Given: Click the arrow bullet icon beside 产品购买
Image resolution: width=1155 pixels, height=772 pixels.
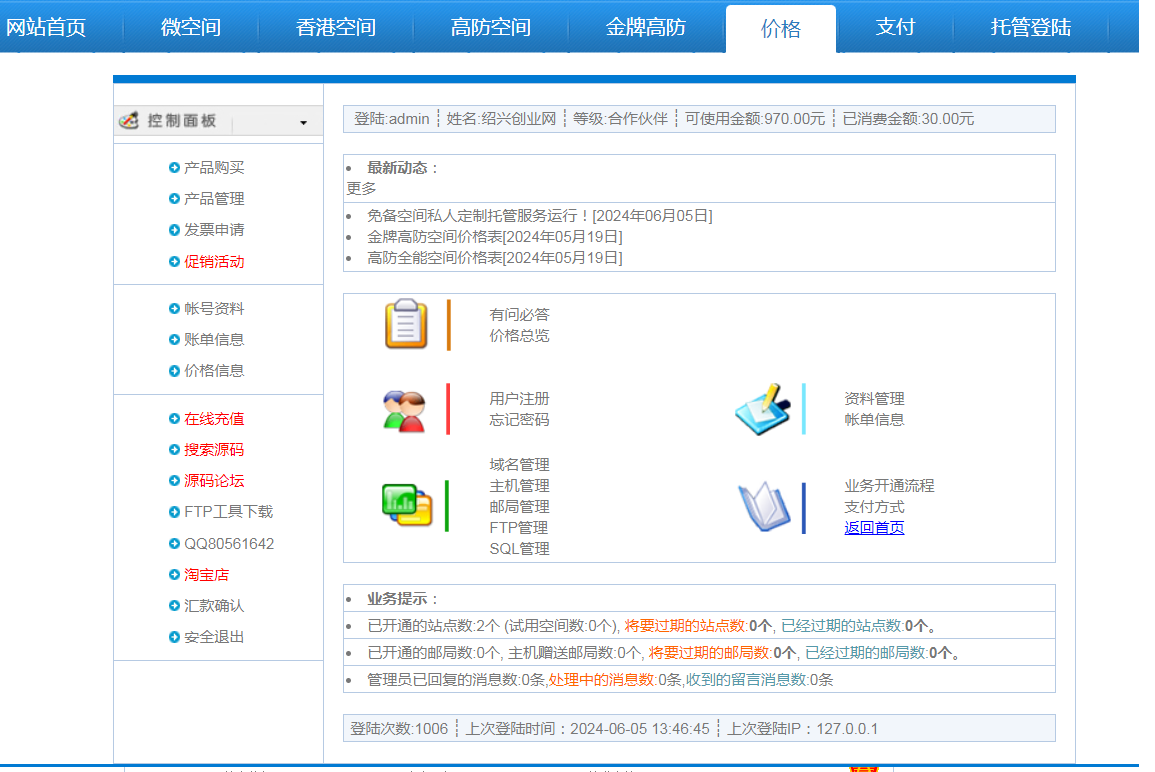Looking at the screenshot, I should pyautogui.click(x=175, y=168).
